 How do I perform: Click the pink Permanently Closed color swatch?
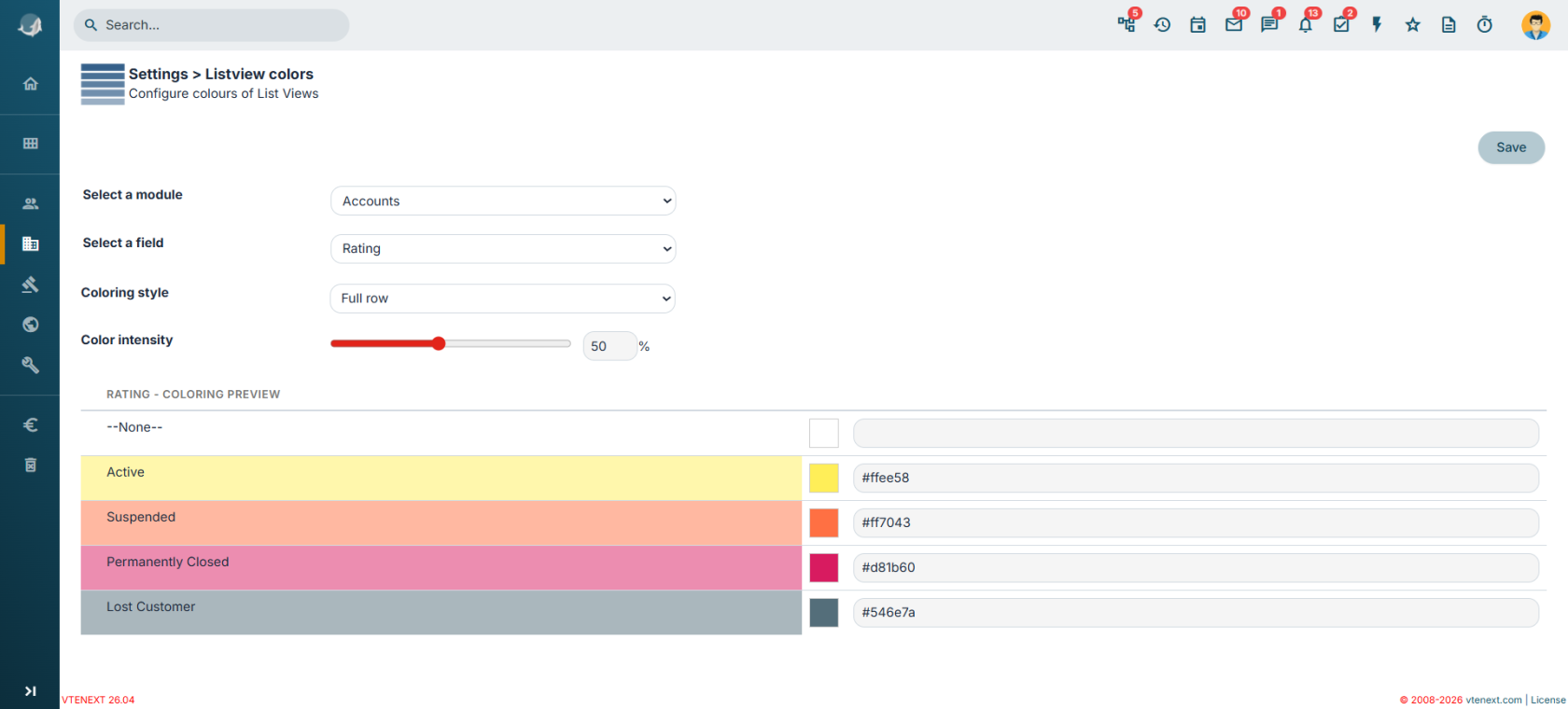point(824,567)
